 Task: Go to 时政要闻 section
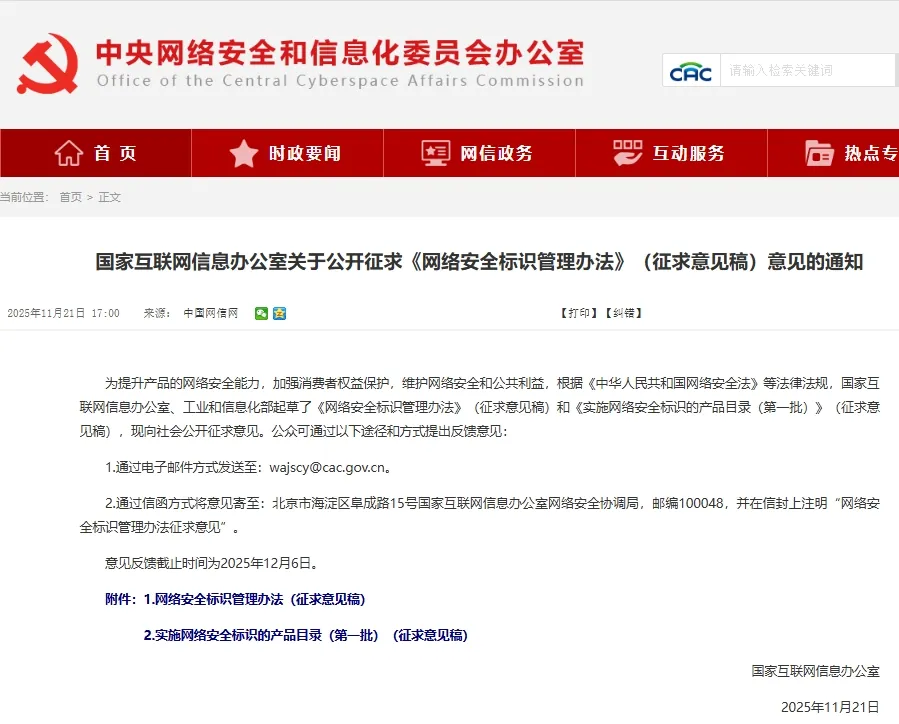click(305, 153)
